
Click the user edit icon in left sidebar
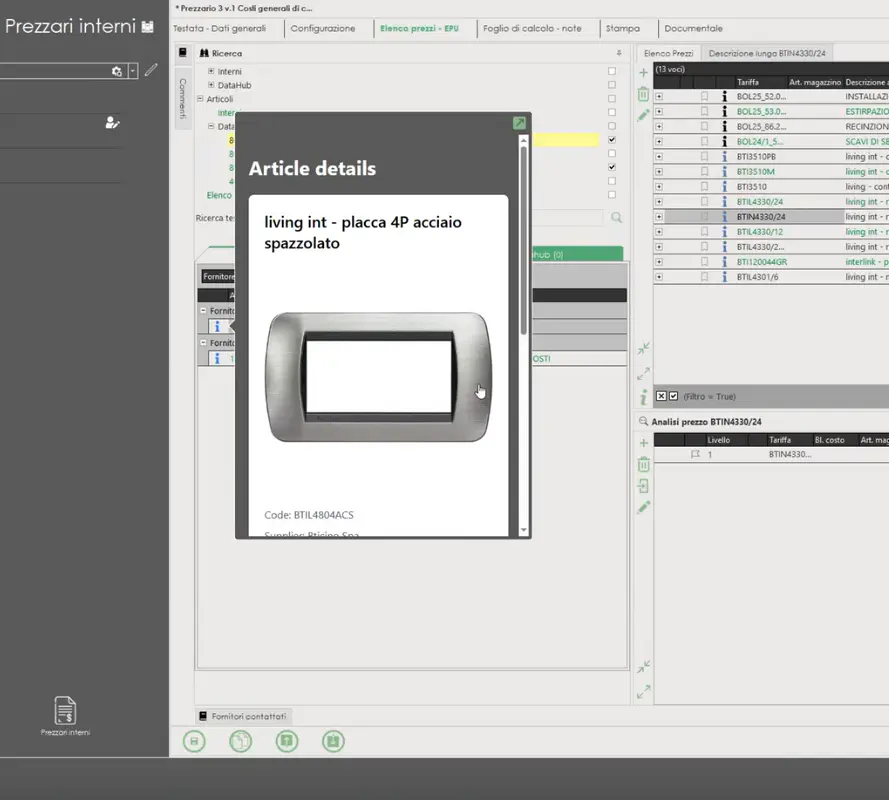click(112, 123)
